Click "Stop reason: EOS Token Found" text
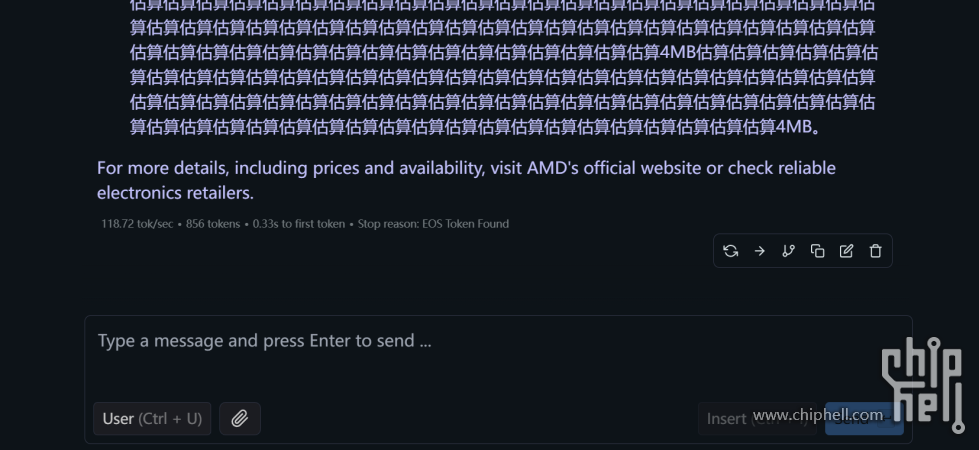The width and height of the screenshot is (979, 450). tap(434, 224)
